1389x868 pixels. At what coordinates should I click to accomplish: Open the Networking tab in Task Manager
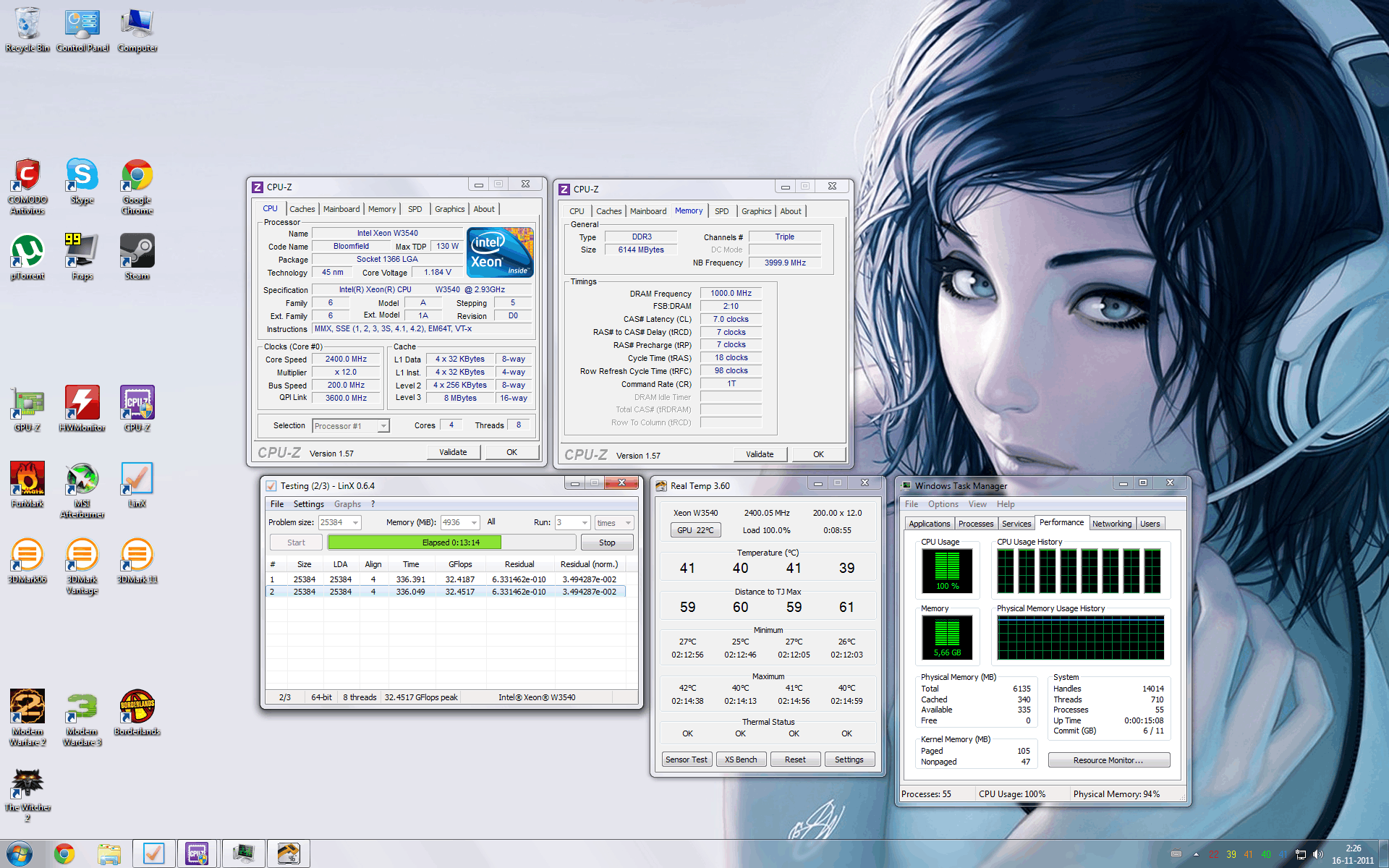coord(1111,524)
